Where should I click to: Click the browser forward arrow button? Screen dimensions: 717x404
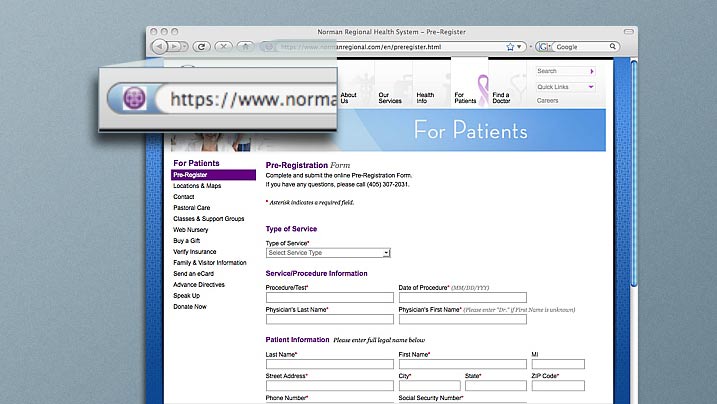174,47
